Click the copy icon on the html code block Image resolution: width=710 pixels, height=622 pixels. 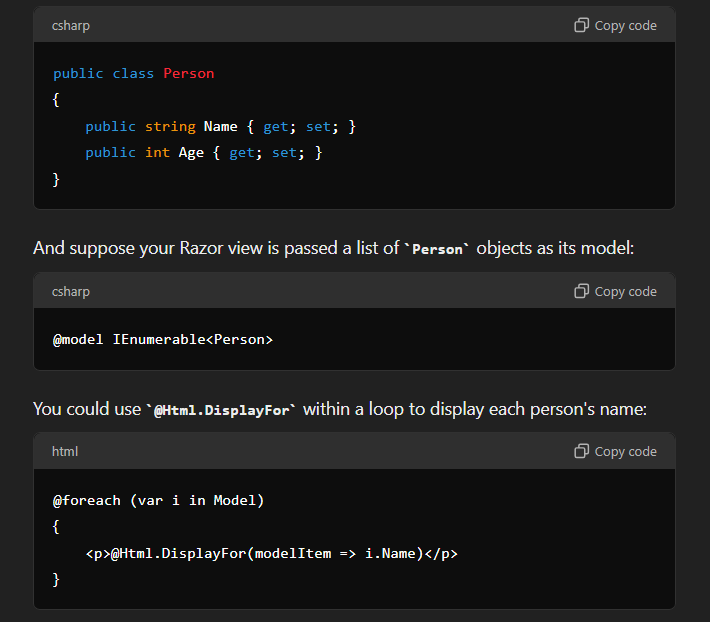[581, 451]
